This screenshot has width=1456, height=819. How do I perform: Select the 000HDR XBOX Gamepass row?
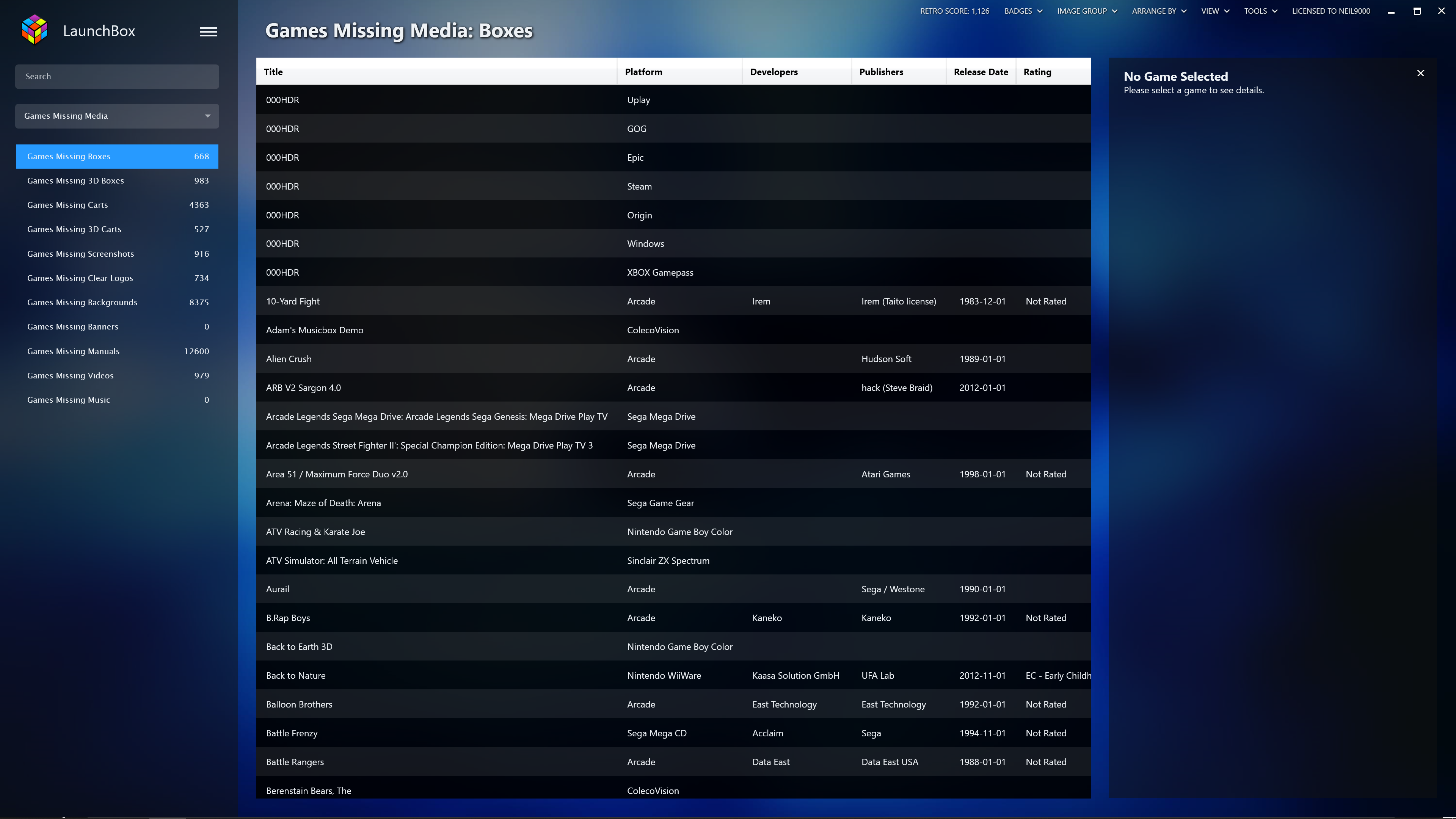(x=673, y=273)
